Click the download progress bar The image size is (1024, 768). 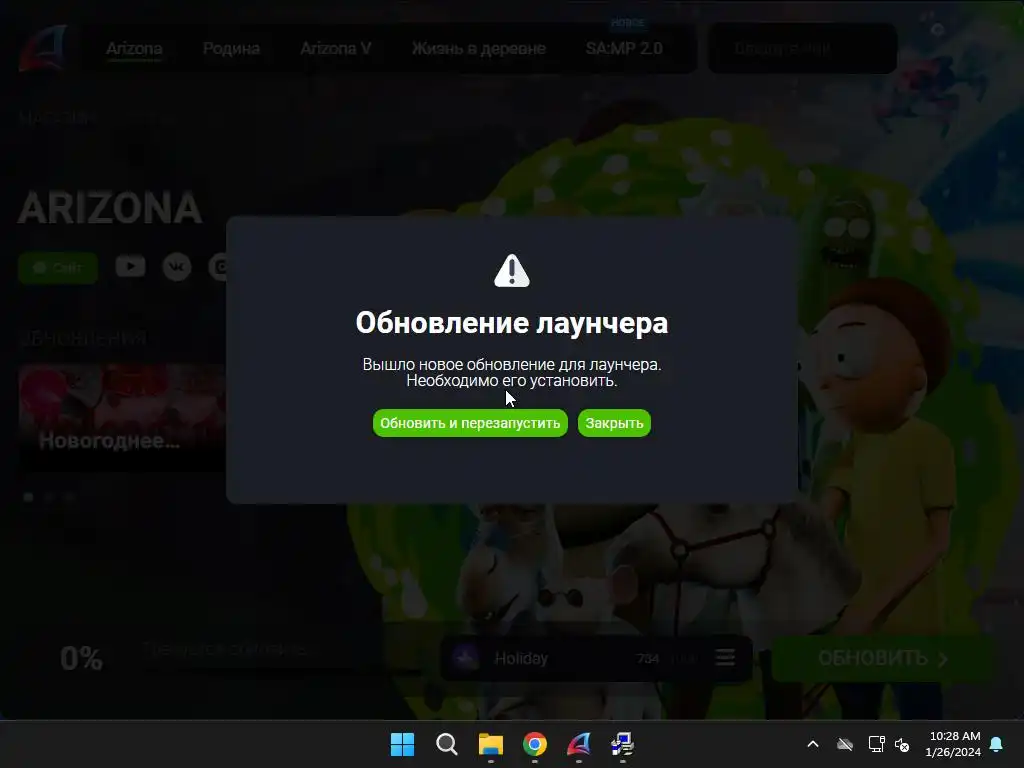[281, 669]
